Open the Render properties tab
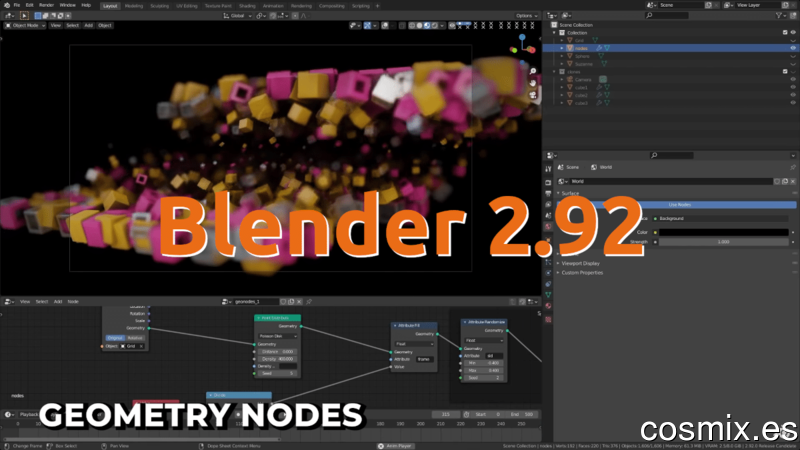Viewport: 800px width, 450px height. click(x=548, y=182)
